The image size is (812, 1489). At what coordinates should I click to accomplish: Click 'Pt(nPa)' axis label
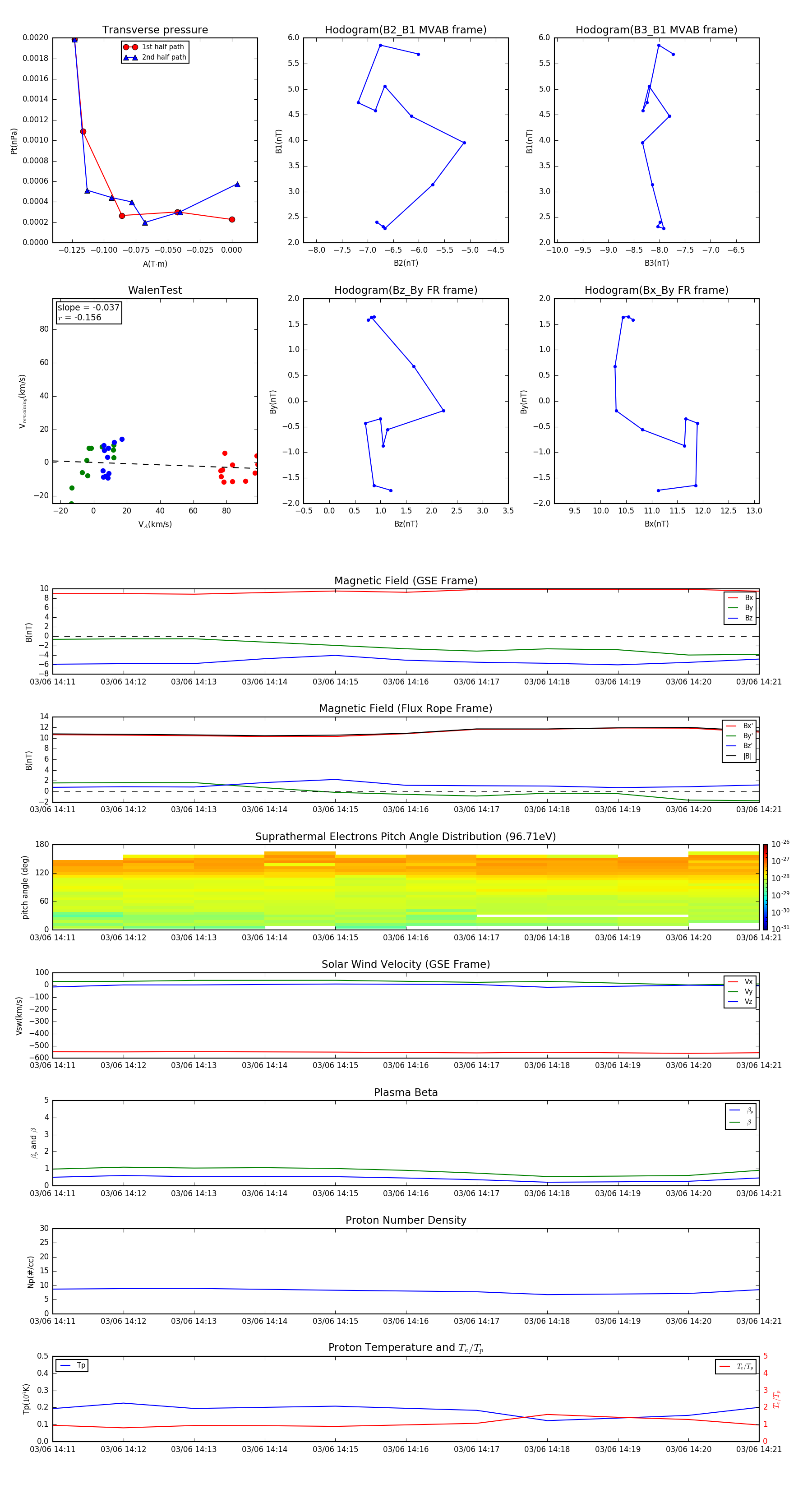(x=14, y=141)
